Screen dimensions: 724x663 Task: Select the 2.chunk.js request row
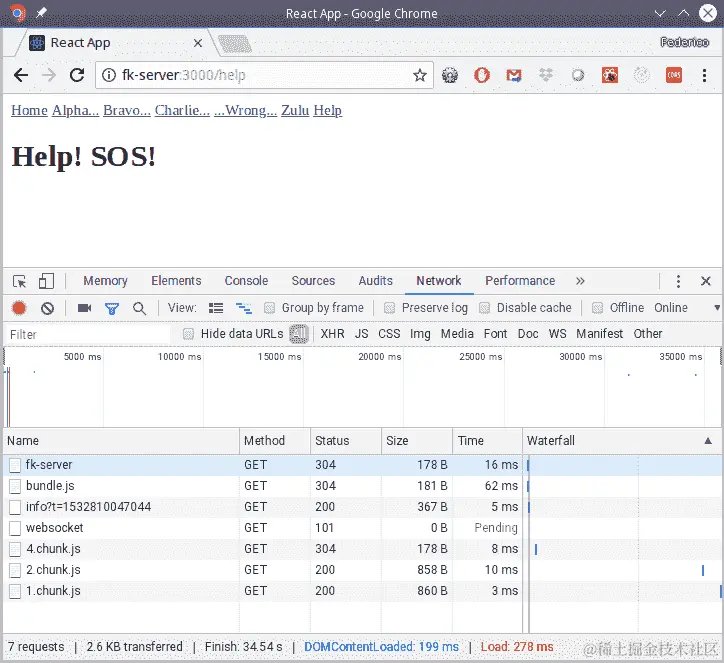point(362,570)
